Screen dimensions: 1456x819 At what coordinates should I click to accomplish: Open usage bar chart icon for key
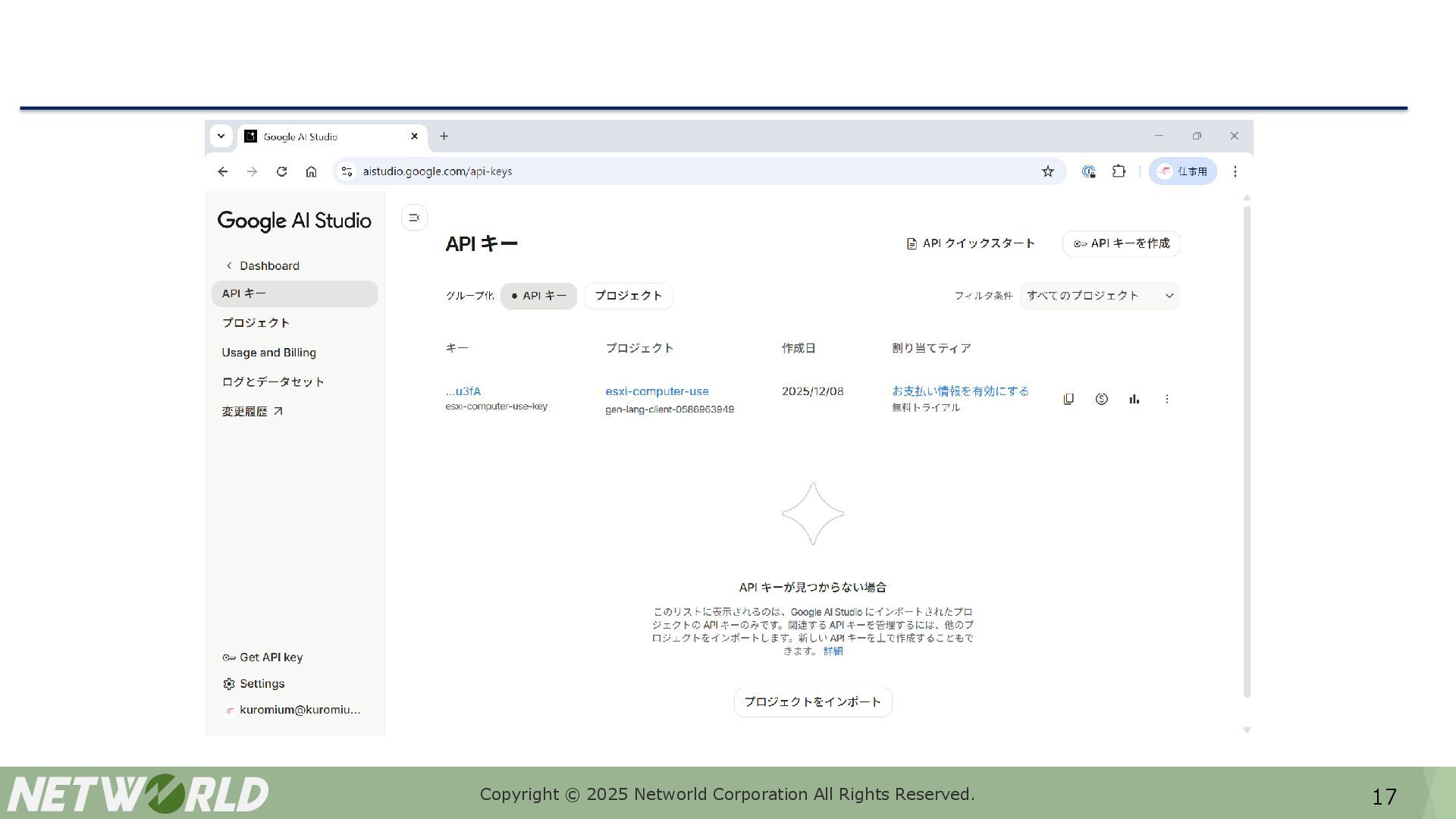1134,399
